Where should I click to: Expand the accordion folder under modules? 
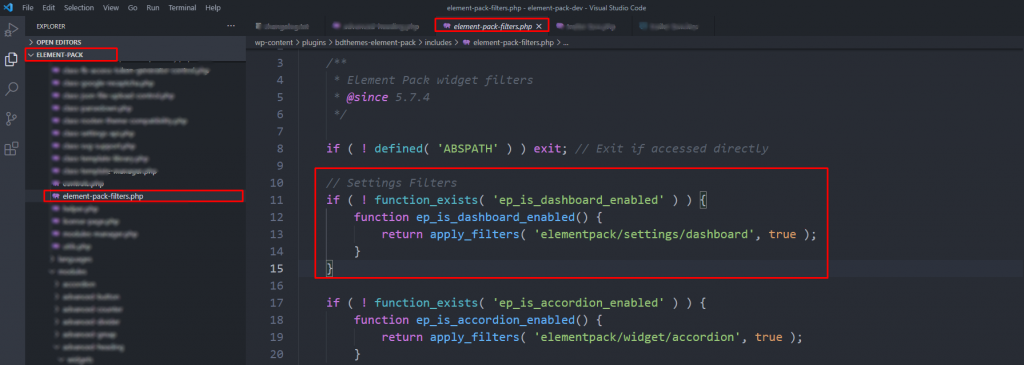[x=135, y=284]
